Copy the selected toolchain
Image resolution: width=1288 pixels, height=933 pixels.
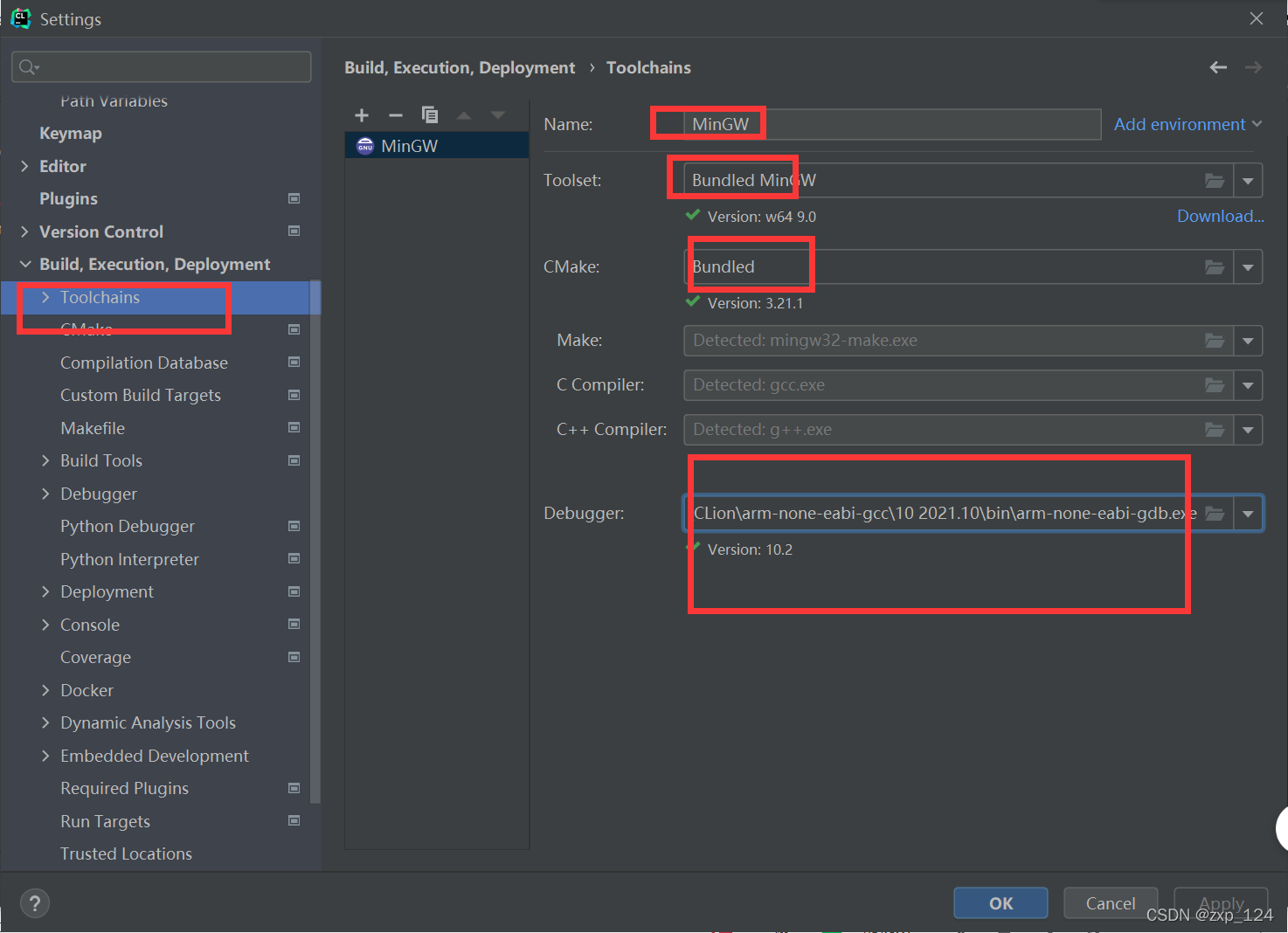pyautogui.click(x=430, y=114)
